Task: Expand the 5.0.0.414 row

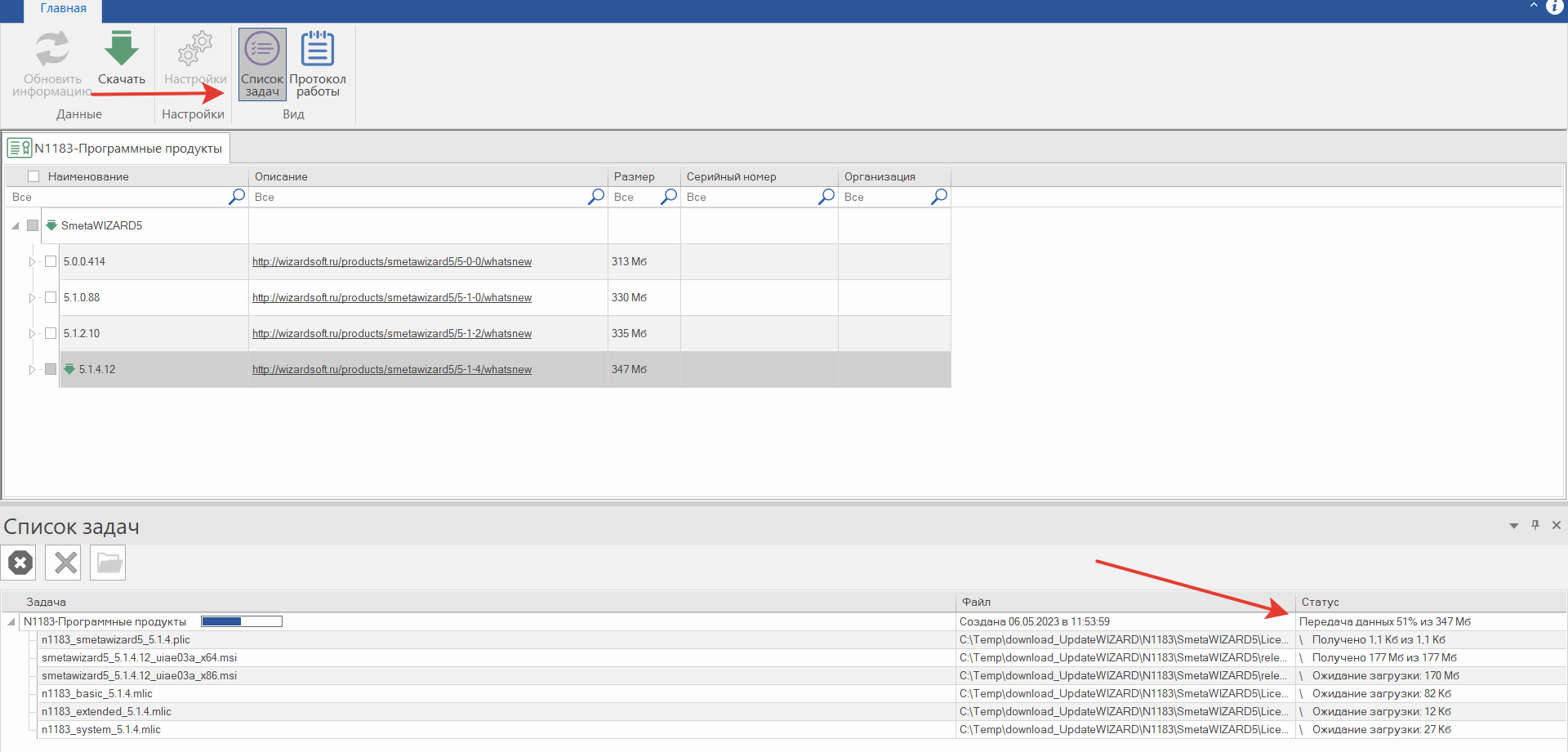Action: click(x=33, y=261)
